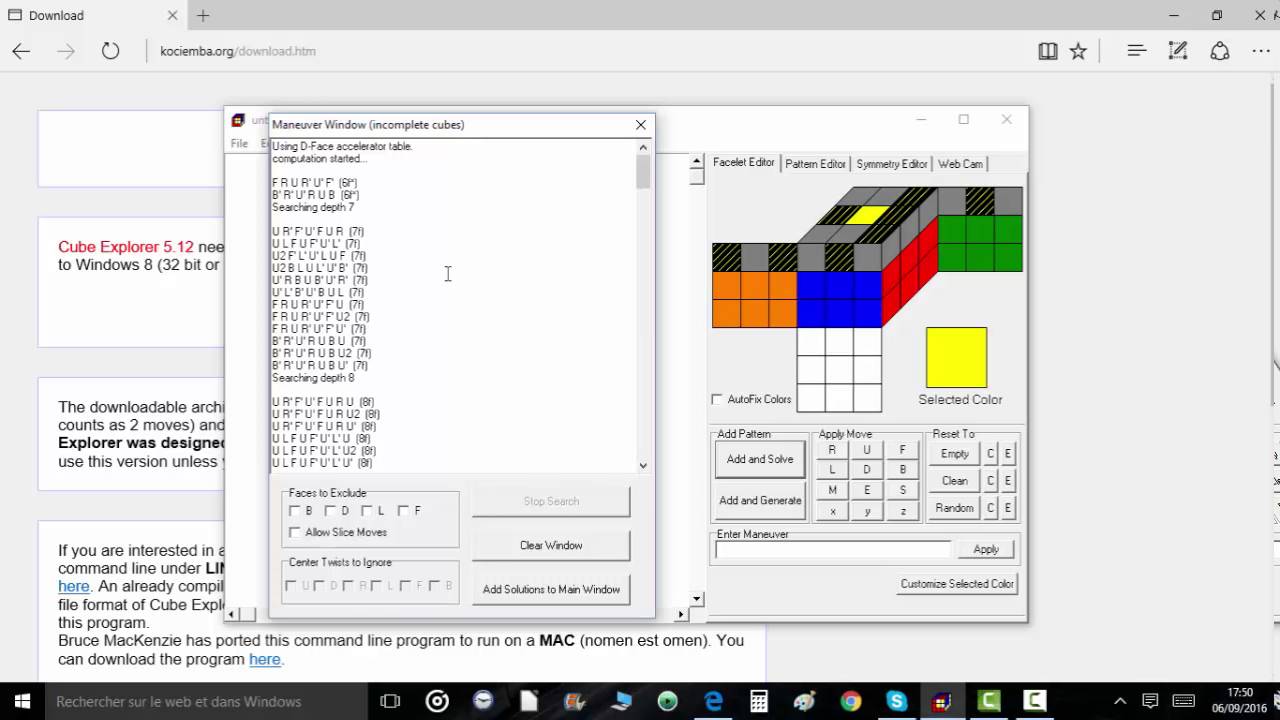The height and width of the screenshot is (720, 1280).
Task: Make a Web Note in Edge
Action: point(1178,51)
